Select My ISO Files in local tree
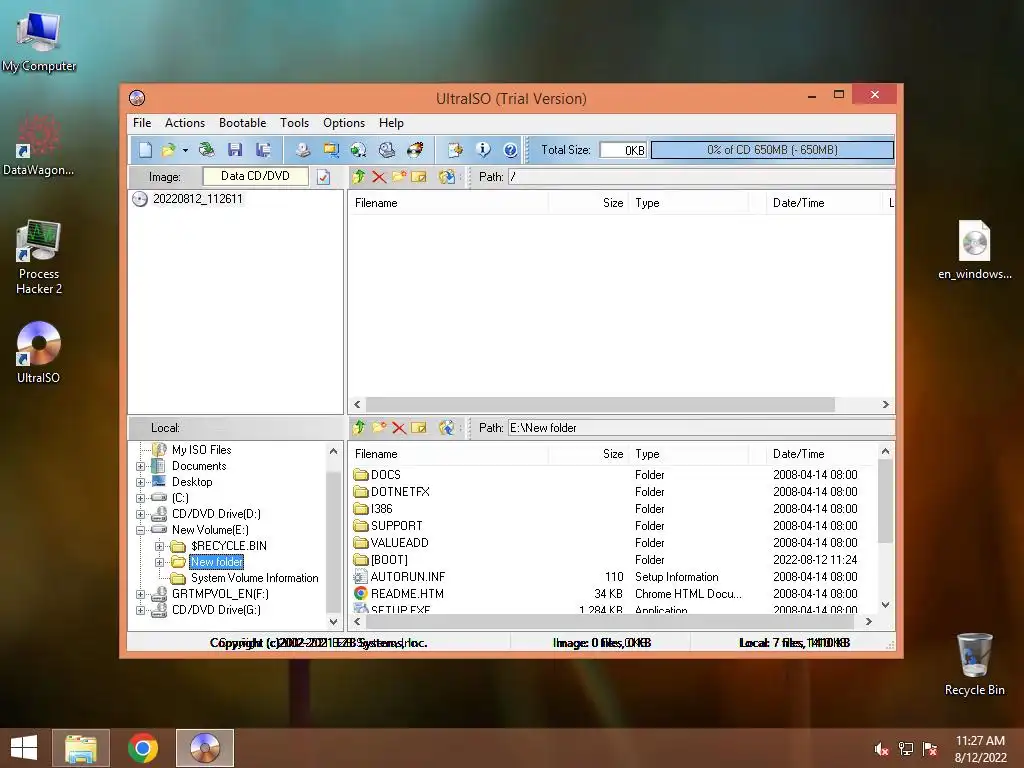This screenshot has width=1024, height=768. (201, 450)
